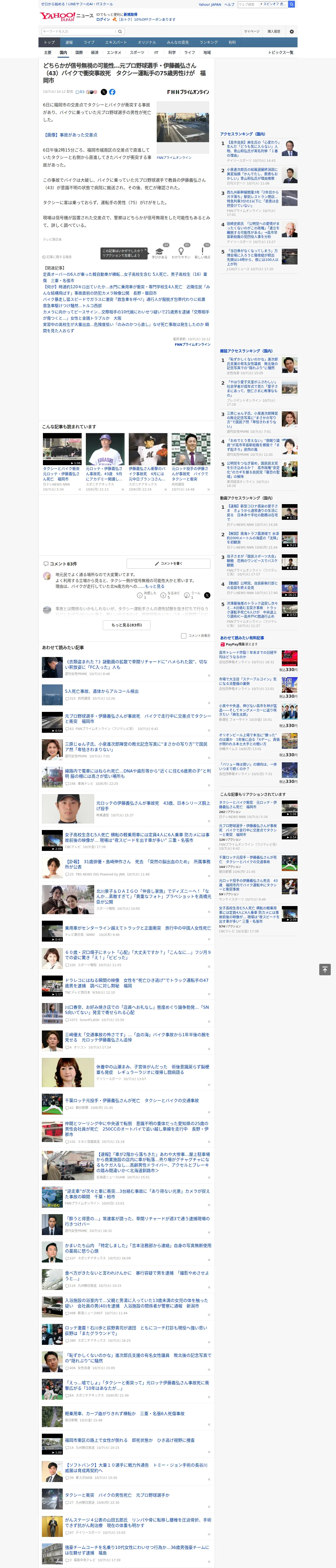The width and height of the screenshot is (336, 1568).
Task: Open タクシーと衝突 バイクの男性死亡 article
Action: 117,1494
